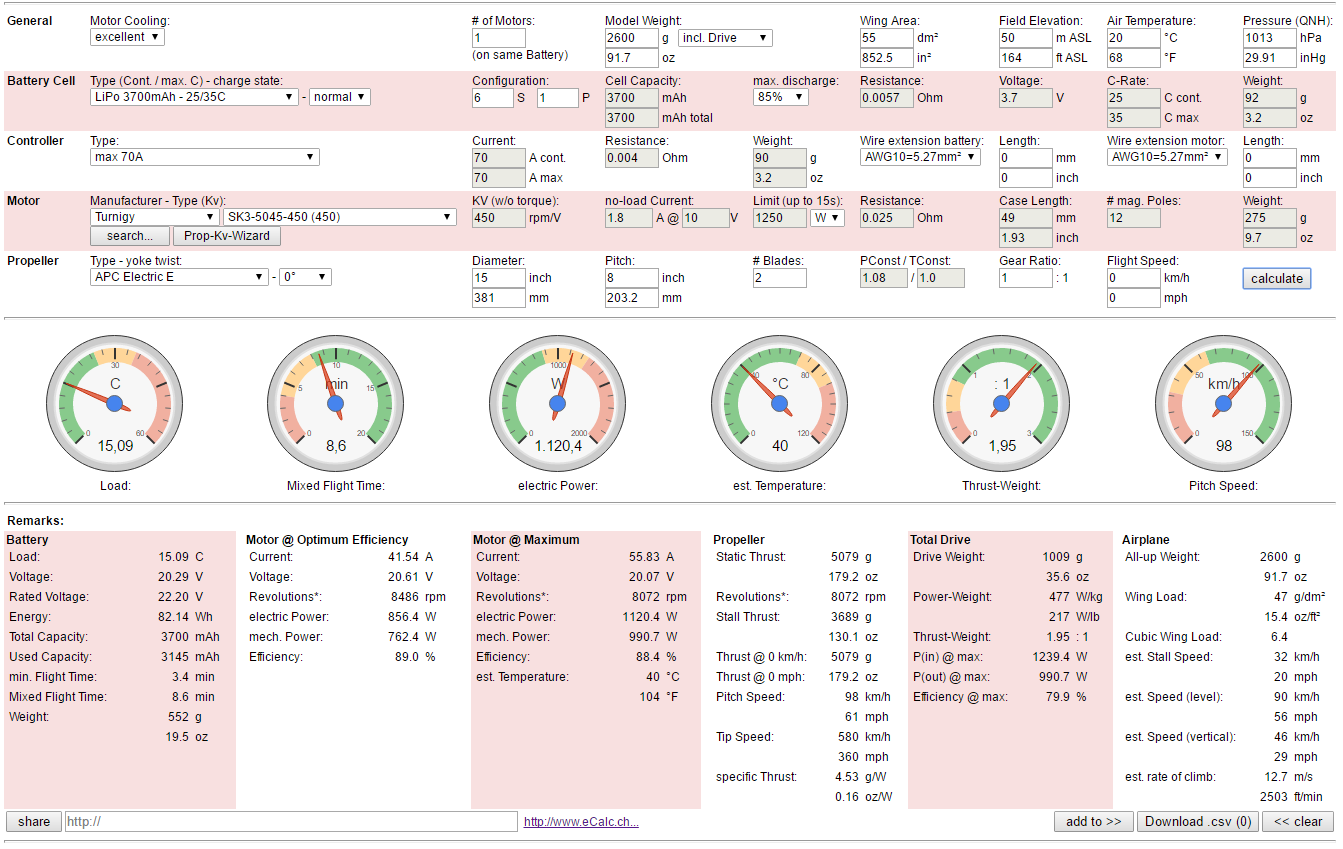Click the # Blades field
The height and width of the screenshot is (849, 1343).
point(779,278)
